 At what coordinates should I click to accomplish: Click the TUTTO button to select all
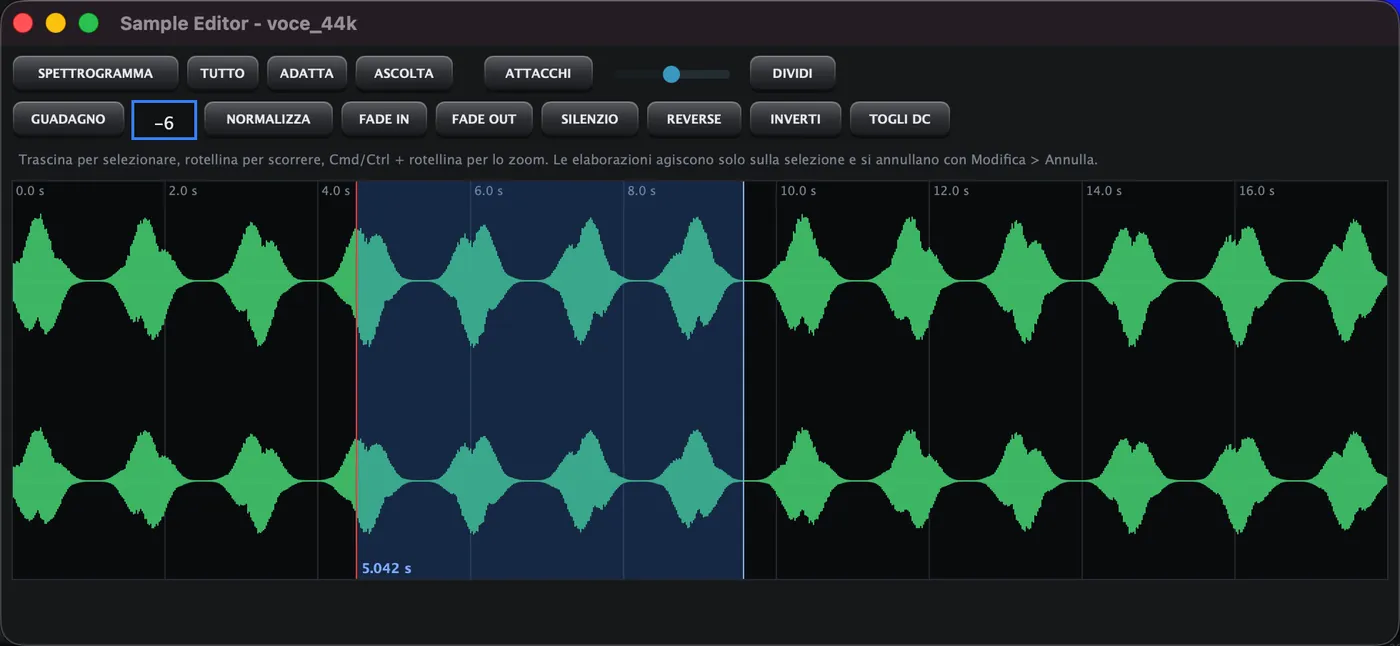coord(222,73)
